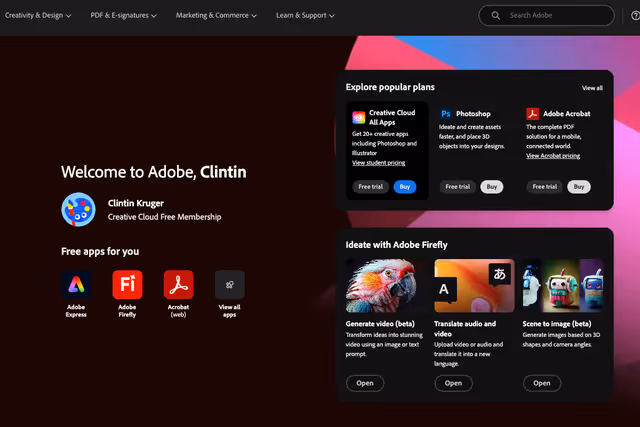The height and width of the screenshot is (427, 640).
Task: Click the Translate audio and video thumbnail
Action: tap(474, 286)
